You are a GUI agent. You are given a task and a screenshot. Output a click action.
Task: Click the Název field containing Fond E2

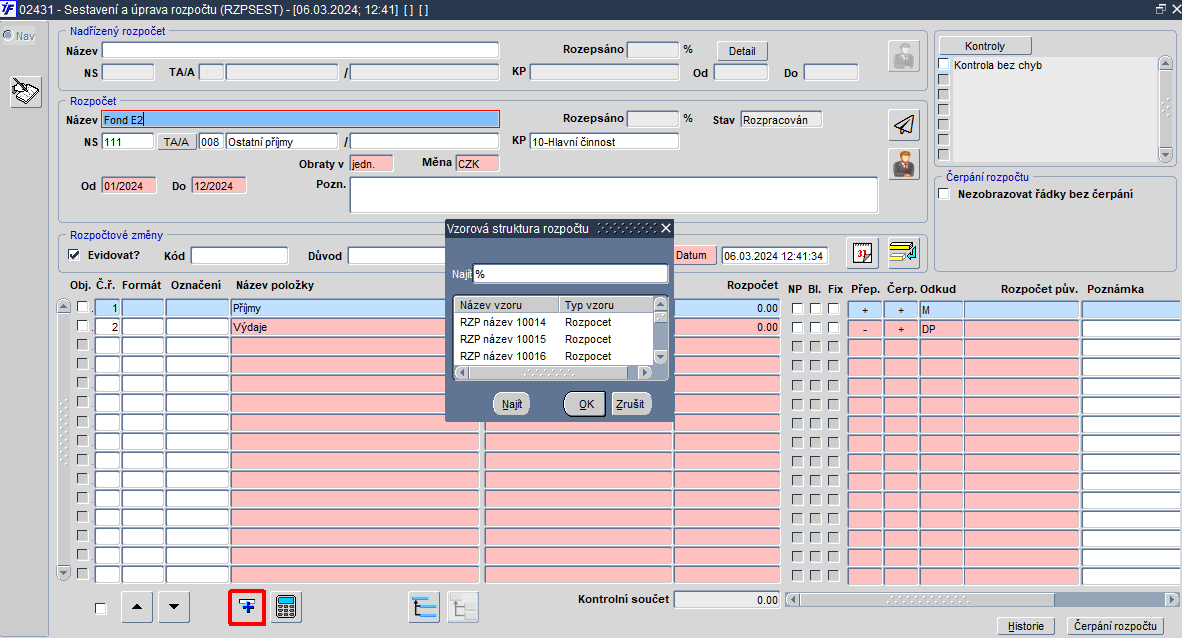300,119
